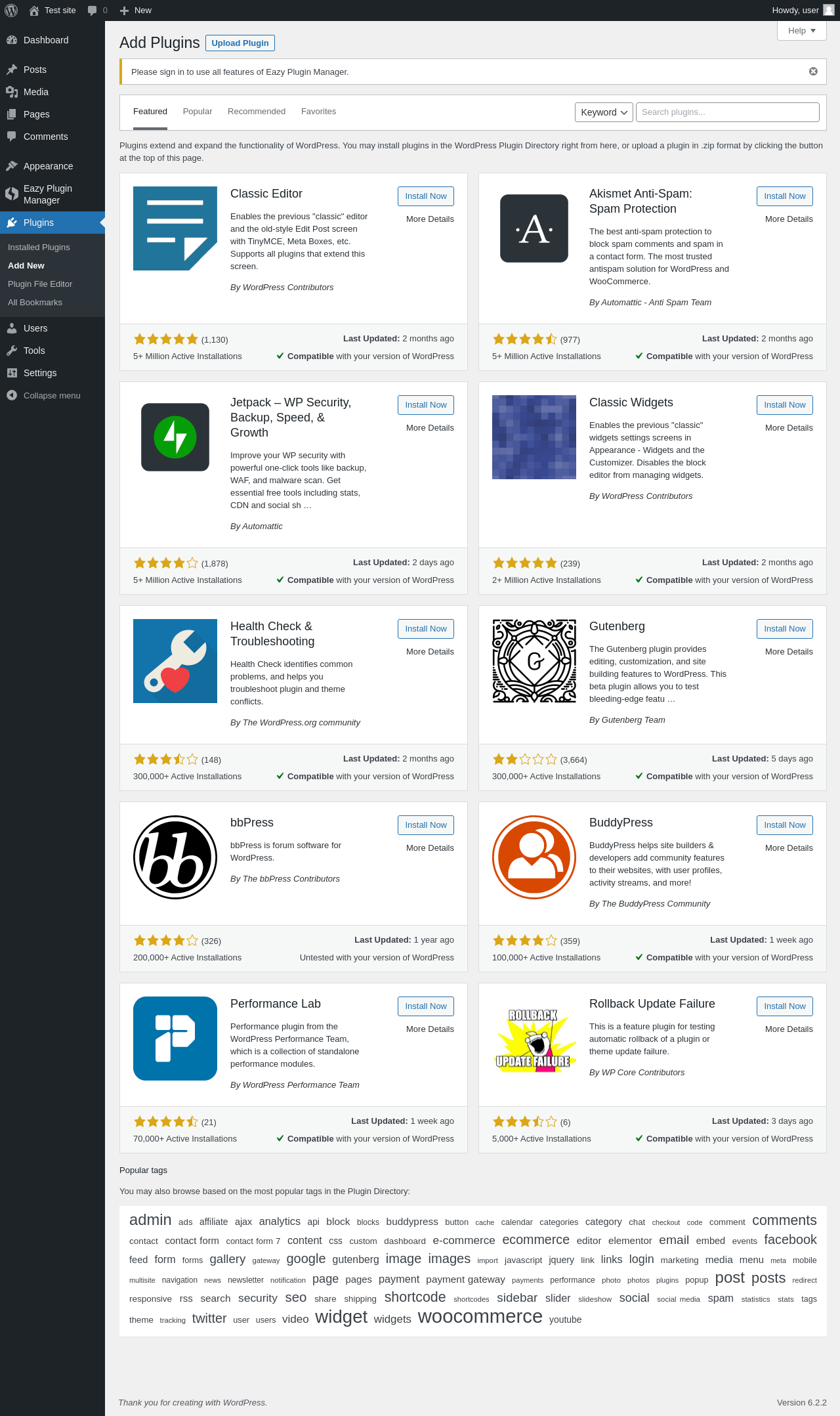The width and height of the screenshot is (840, 1416).
Task: Install the bbPress plugin
Action: (426, 825)
